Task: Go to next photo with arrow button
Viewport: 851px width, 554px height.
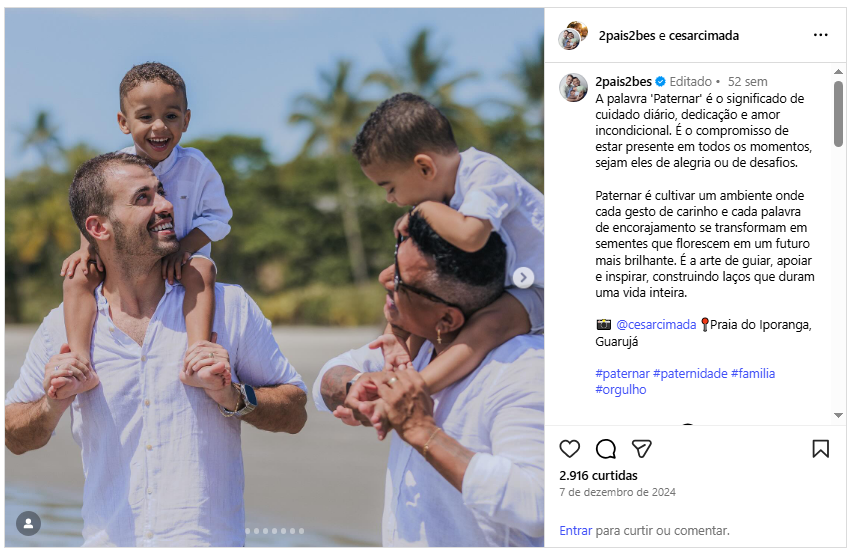Action: coord(523,277)
